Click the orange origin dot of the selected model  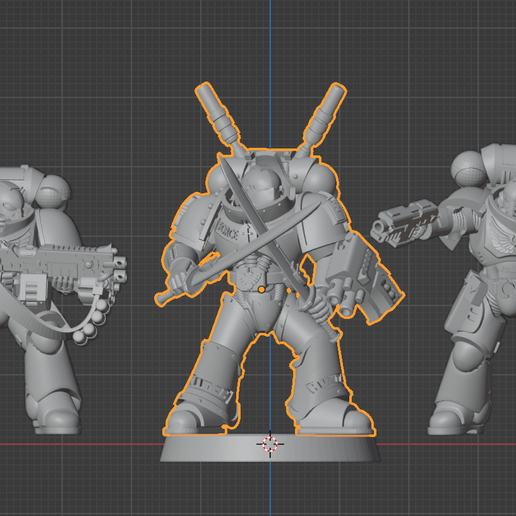coord(262,290)
